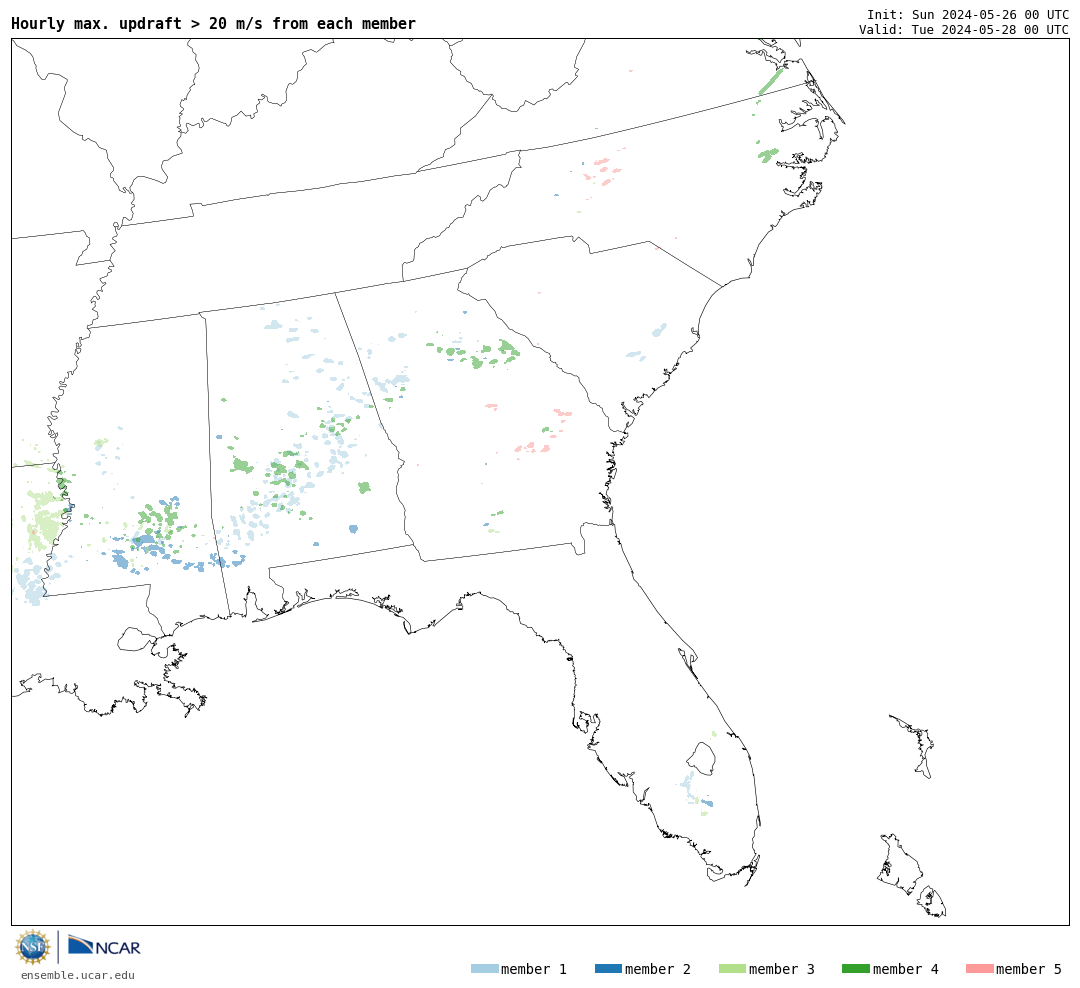Click the member 2 dark blue swatch
Screen dimensions: 1080x988
point(608,969)
